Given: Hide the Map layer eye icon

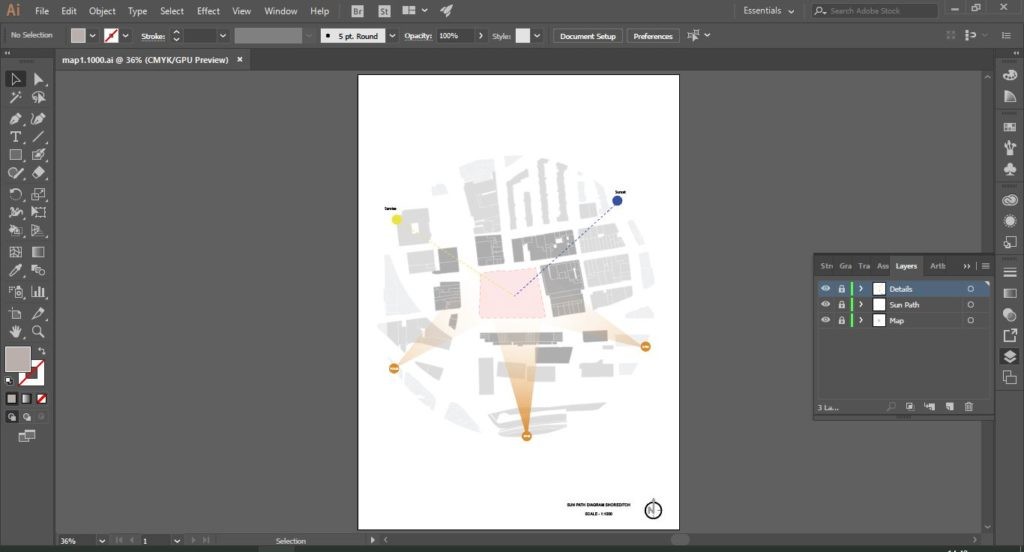Looking at the screenshot, I should pos(825,320).
